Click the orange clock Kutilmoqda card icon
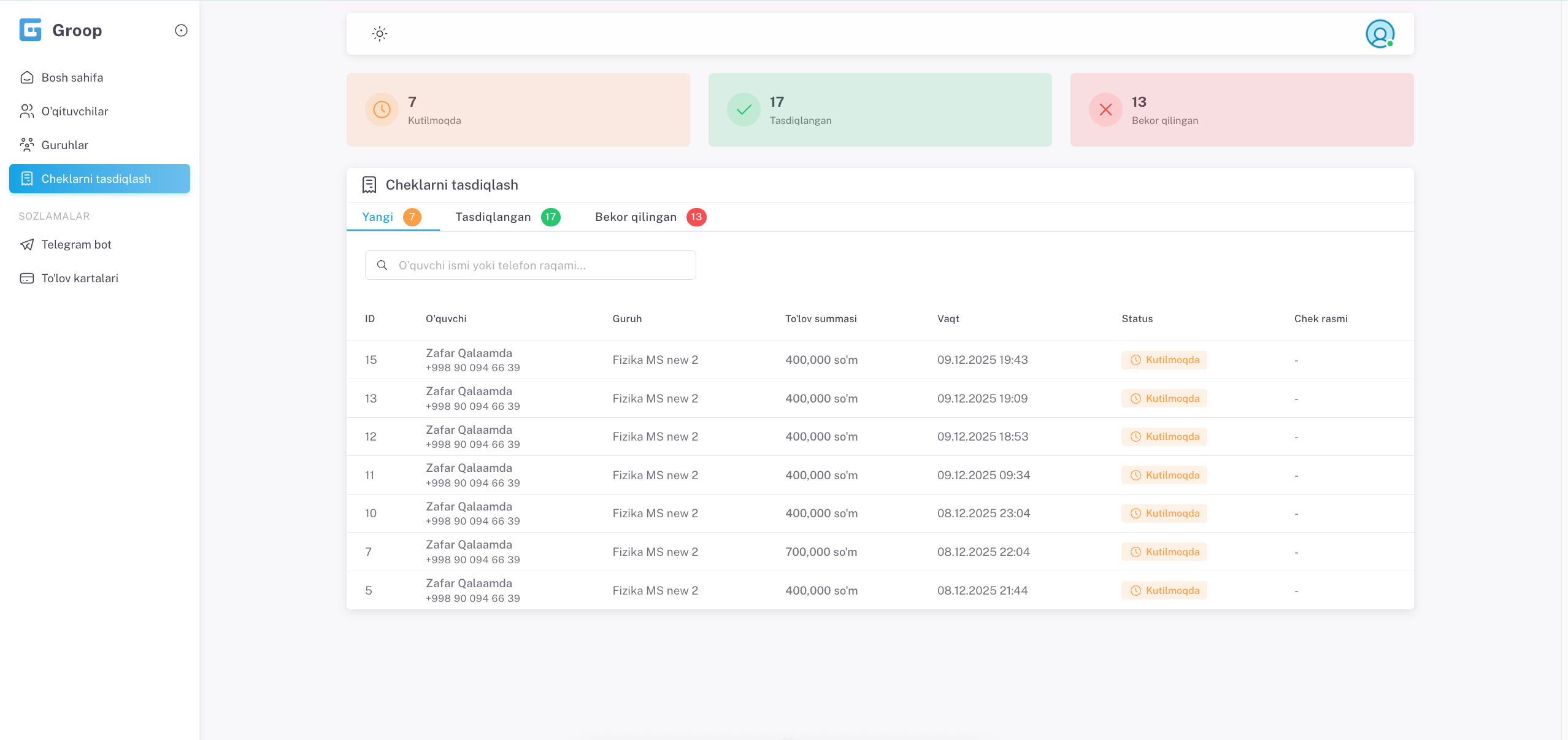This screenshot has height=740, width=1568. (x=382, y=110)
